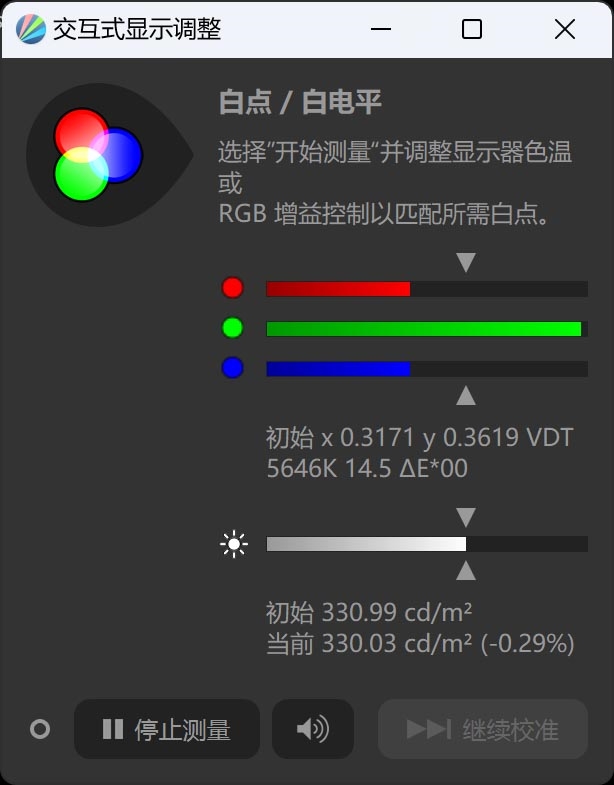Click the blue channel dot icon
The width and height of the screenshot is (614, 785).
coord(232,368)
